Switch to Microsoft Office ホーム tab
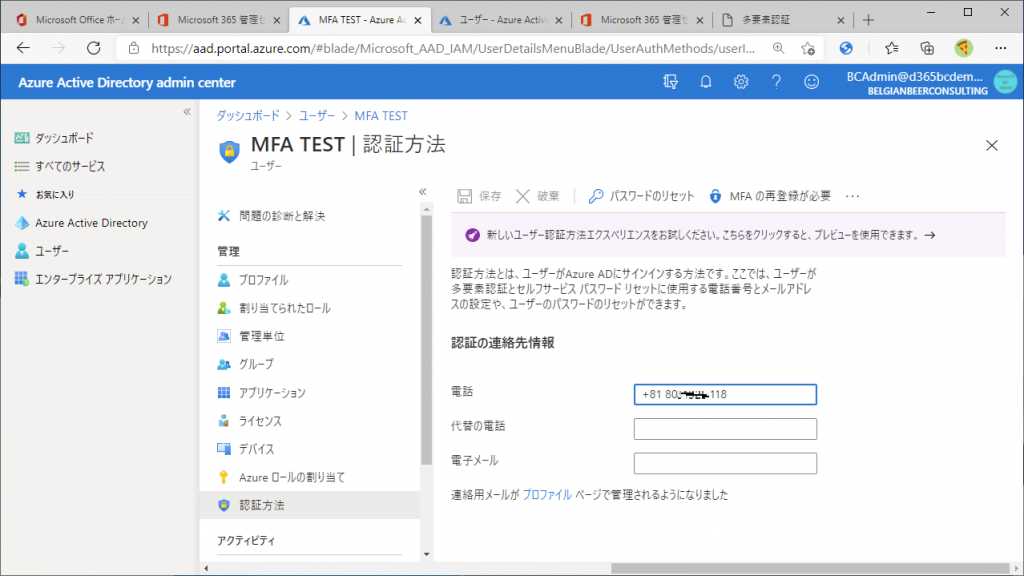 [76, 20]
